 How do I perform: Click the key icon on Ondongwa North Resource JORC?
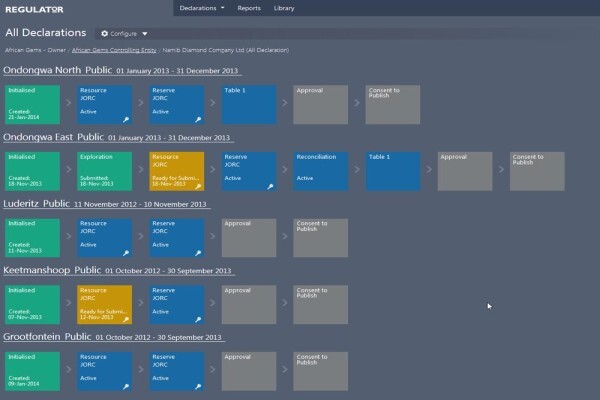(x=126, y=120)
